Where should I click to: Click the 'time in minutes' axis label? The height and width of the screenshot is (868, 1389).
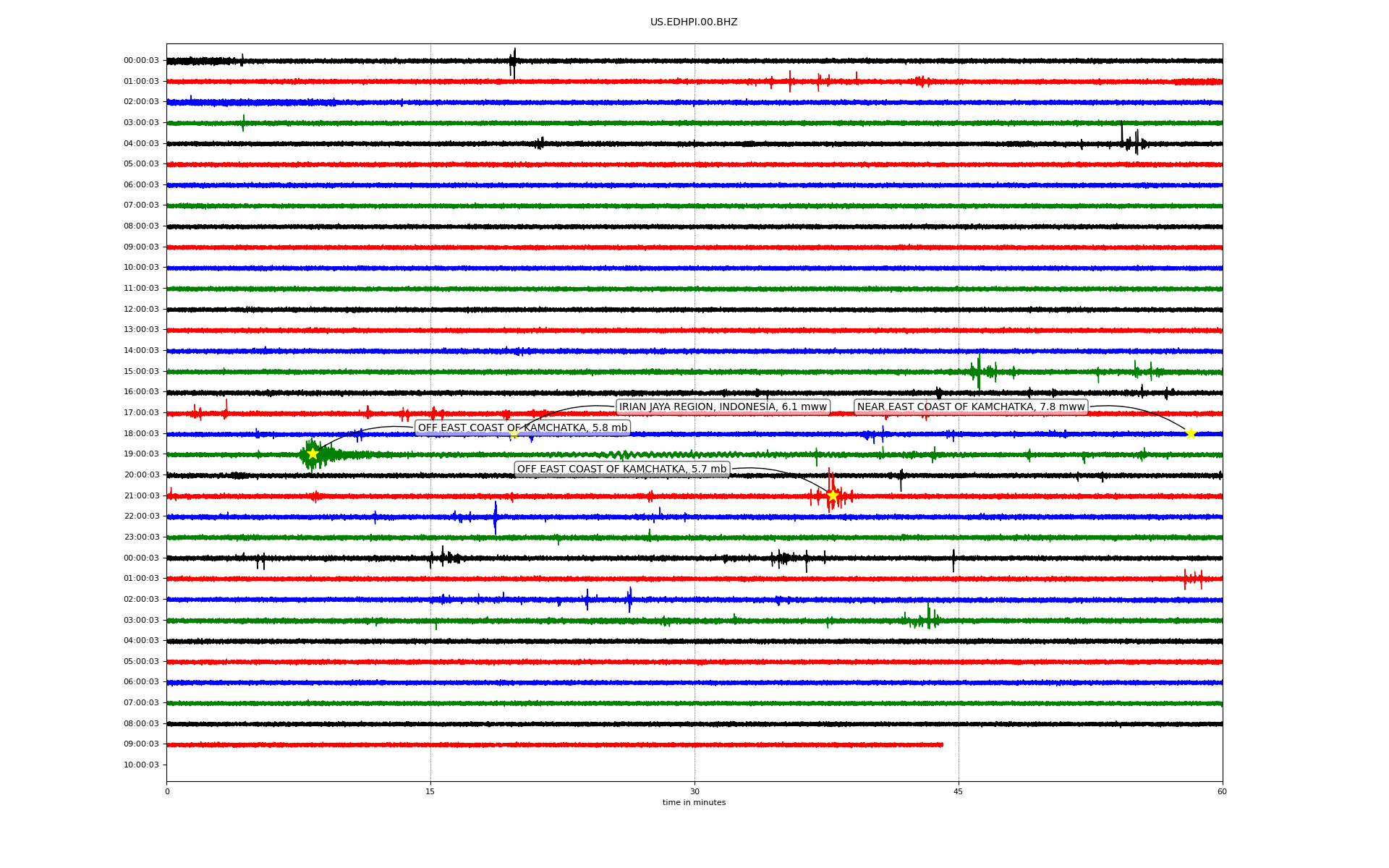(x=694, y=802)
